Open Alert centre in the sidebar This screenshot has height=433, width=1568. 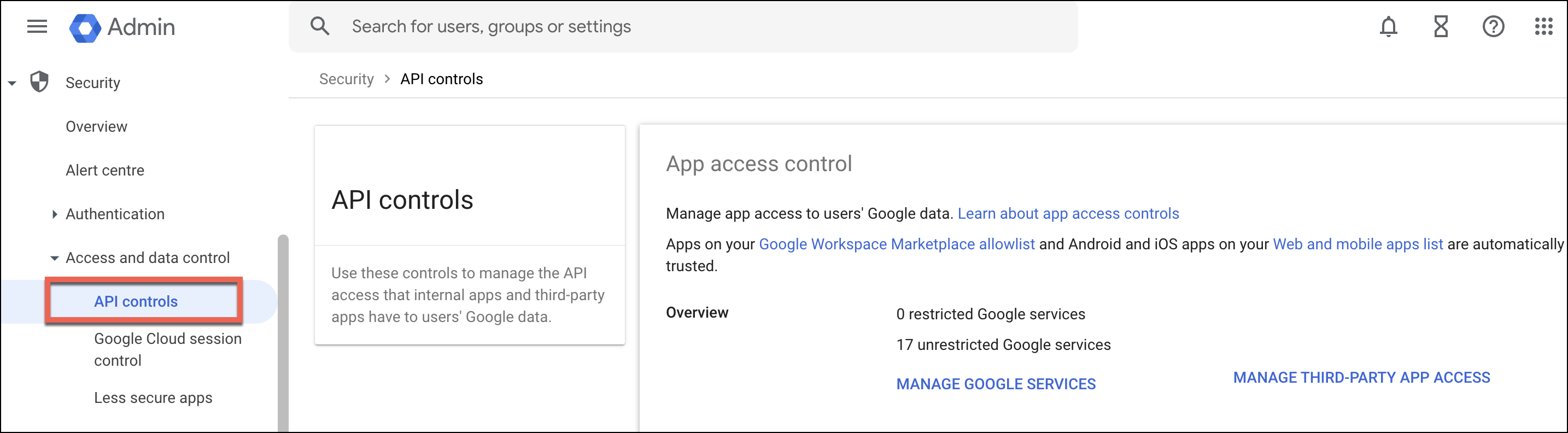coord(104,171)
